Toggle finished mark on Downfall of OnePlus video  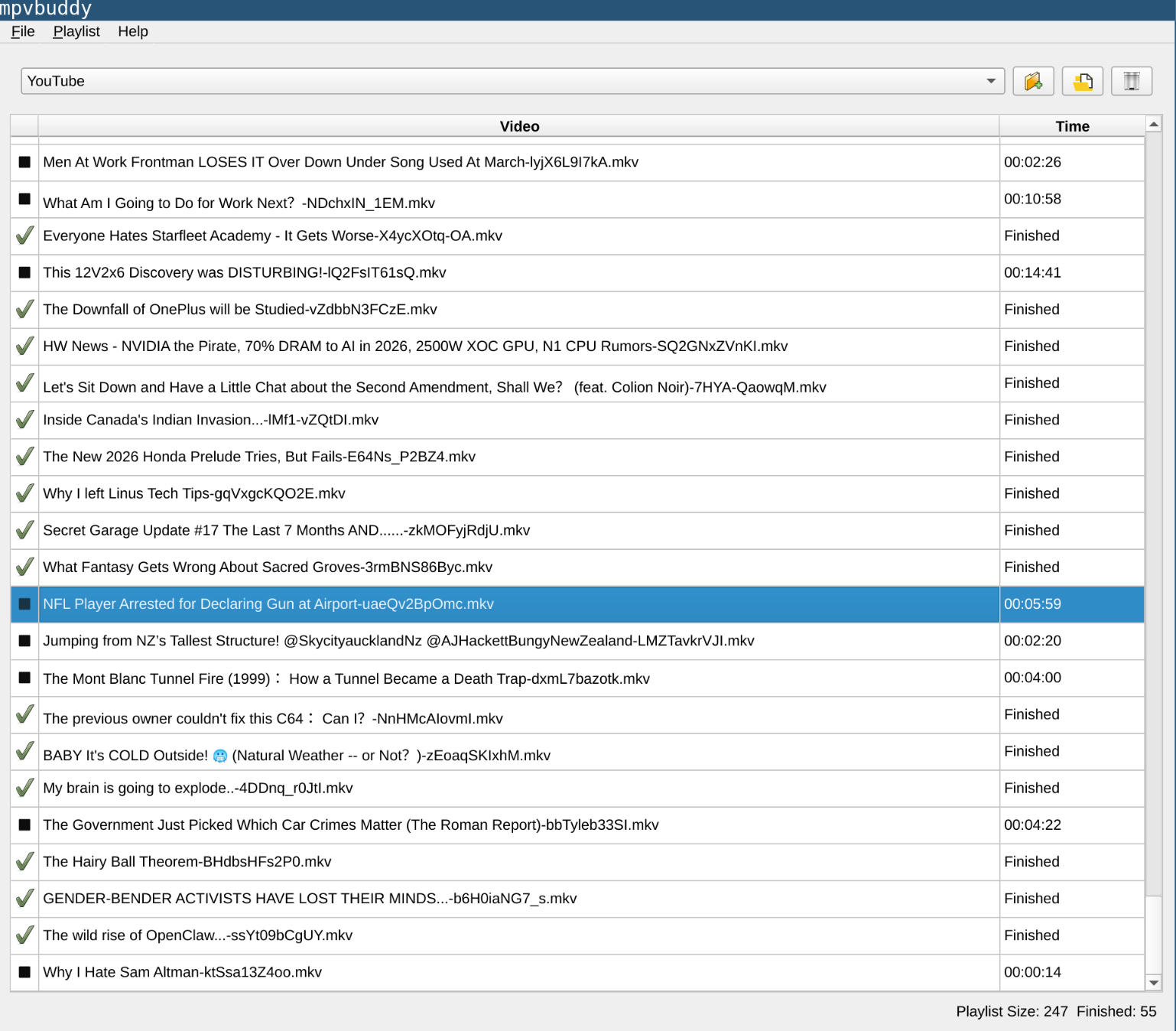pyautogui.click(x=24, y=310)
